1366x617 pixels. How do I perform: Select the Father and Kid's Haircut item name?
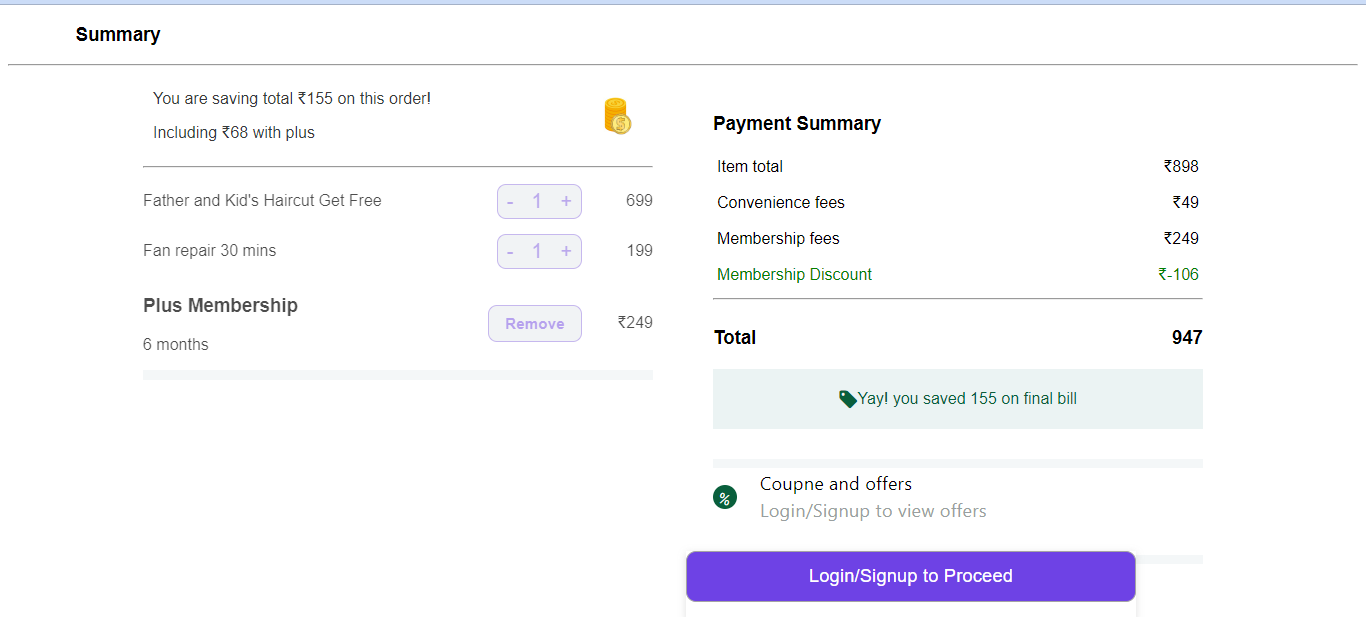tap(262, 201)
